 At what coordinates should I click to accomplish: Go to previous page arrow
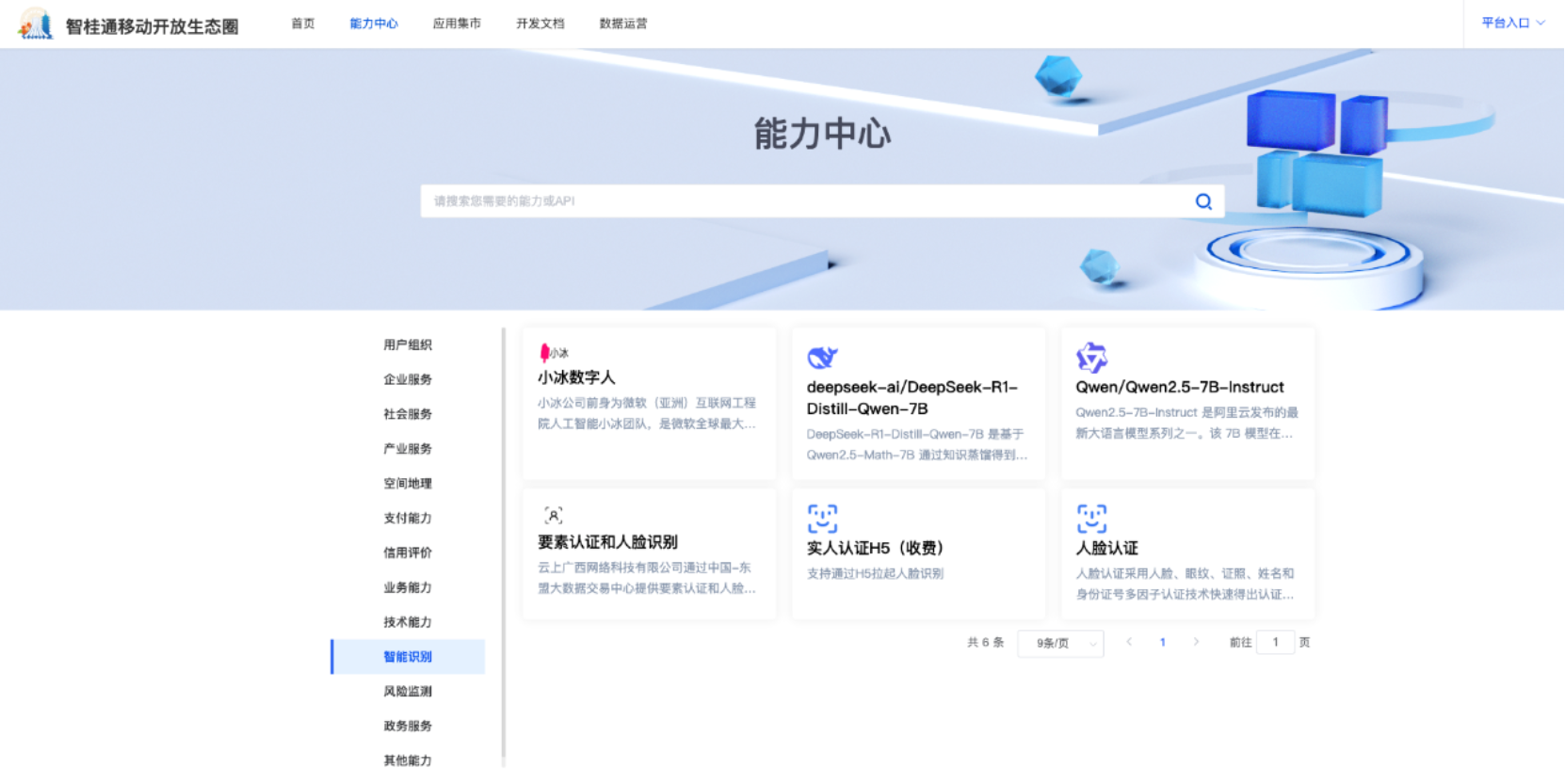coord(1129,642)
